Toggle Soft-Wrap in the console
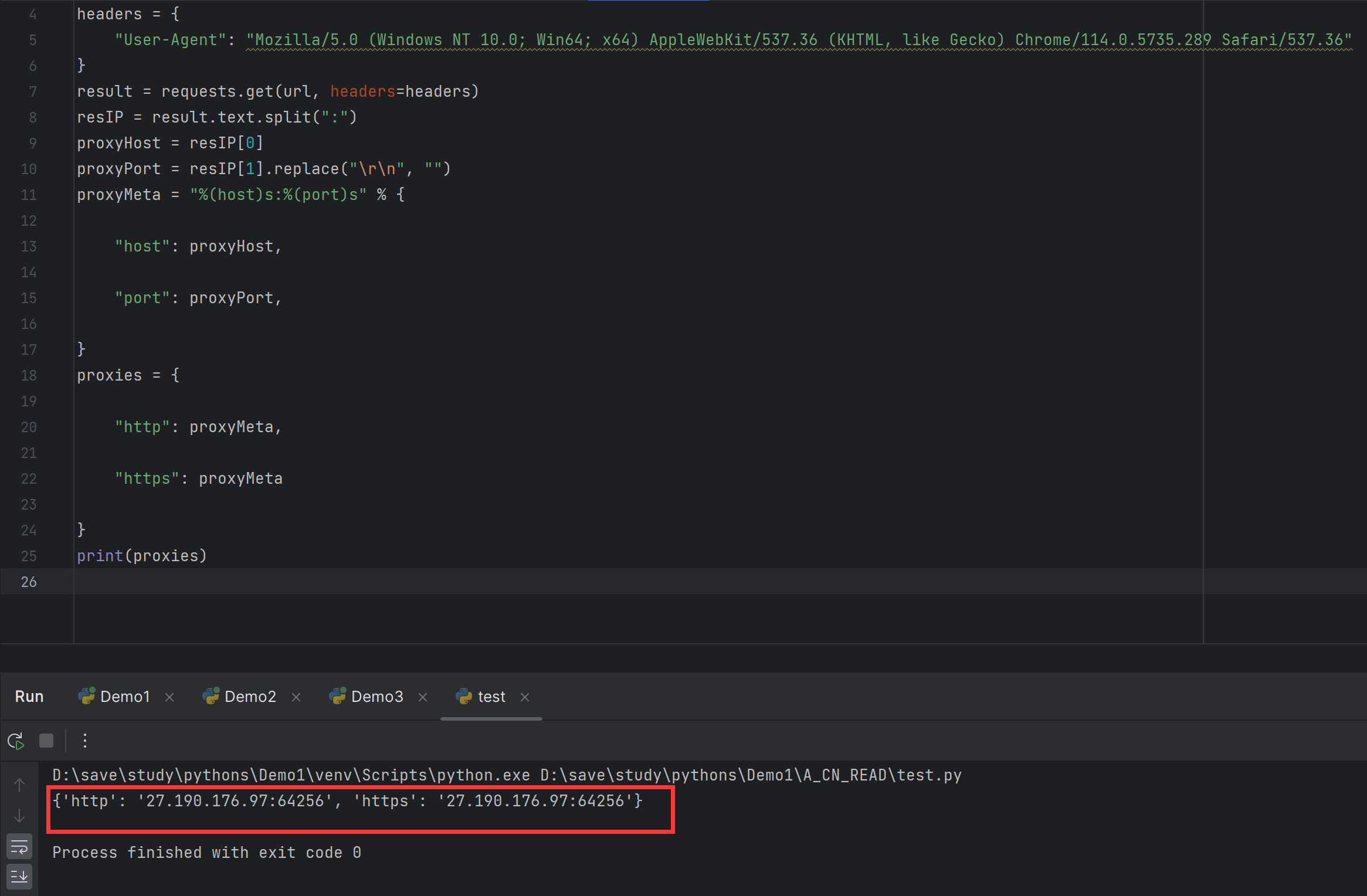 tap(19, 847)
